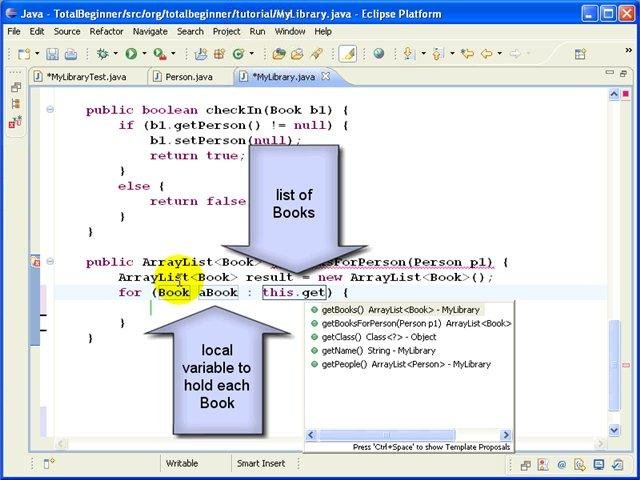Click the restore view icon in left sidebar
Image resolution: width=640 pixels, height=480 pixels.
point(16,87)
